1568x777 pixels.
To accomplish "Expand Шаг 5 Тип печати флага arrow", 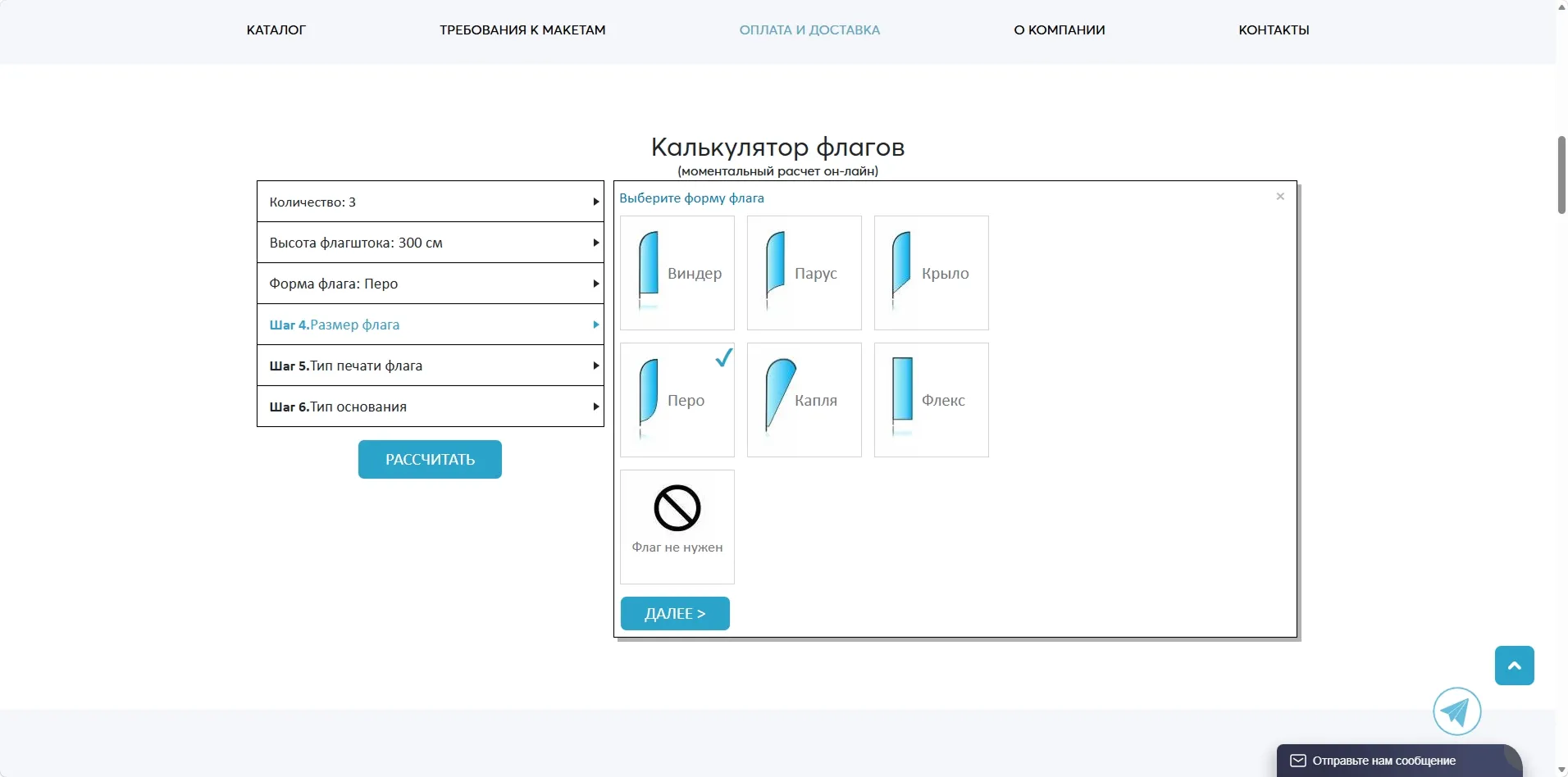I will click(x=596, y=366).
